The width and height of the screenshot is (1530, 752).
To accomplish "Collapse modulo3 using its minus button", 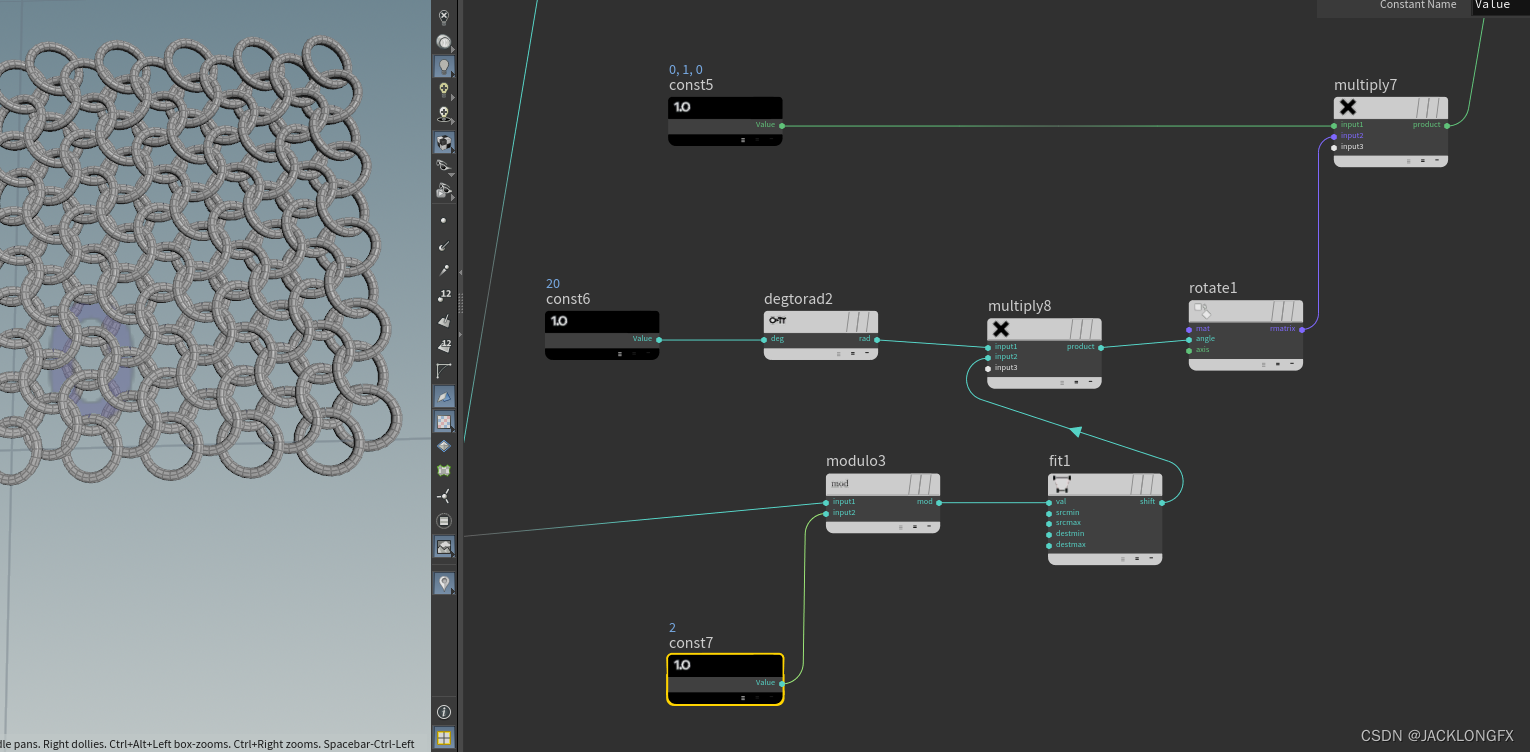I will [928, 526].
